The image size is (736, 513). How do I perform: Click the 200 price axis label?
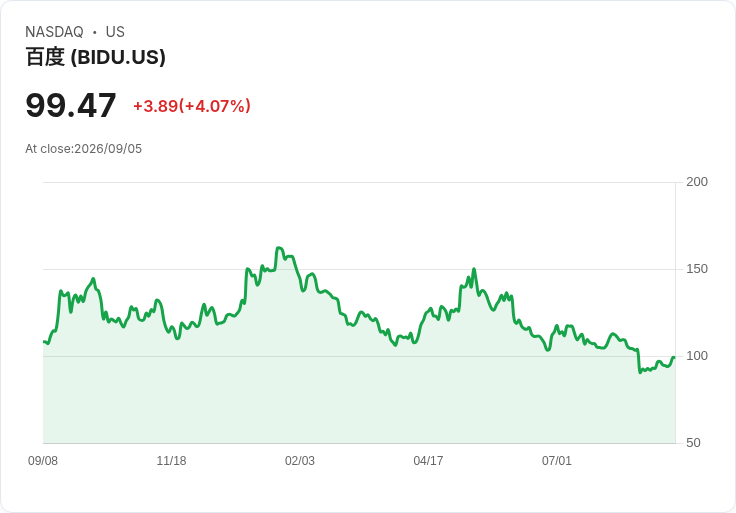(697, 182)
